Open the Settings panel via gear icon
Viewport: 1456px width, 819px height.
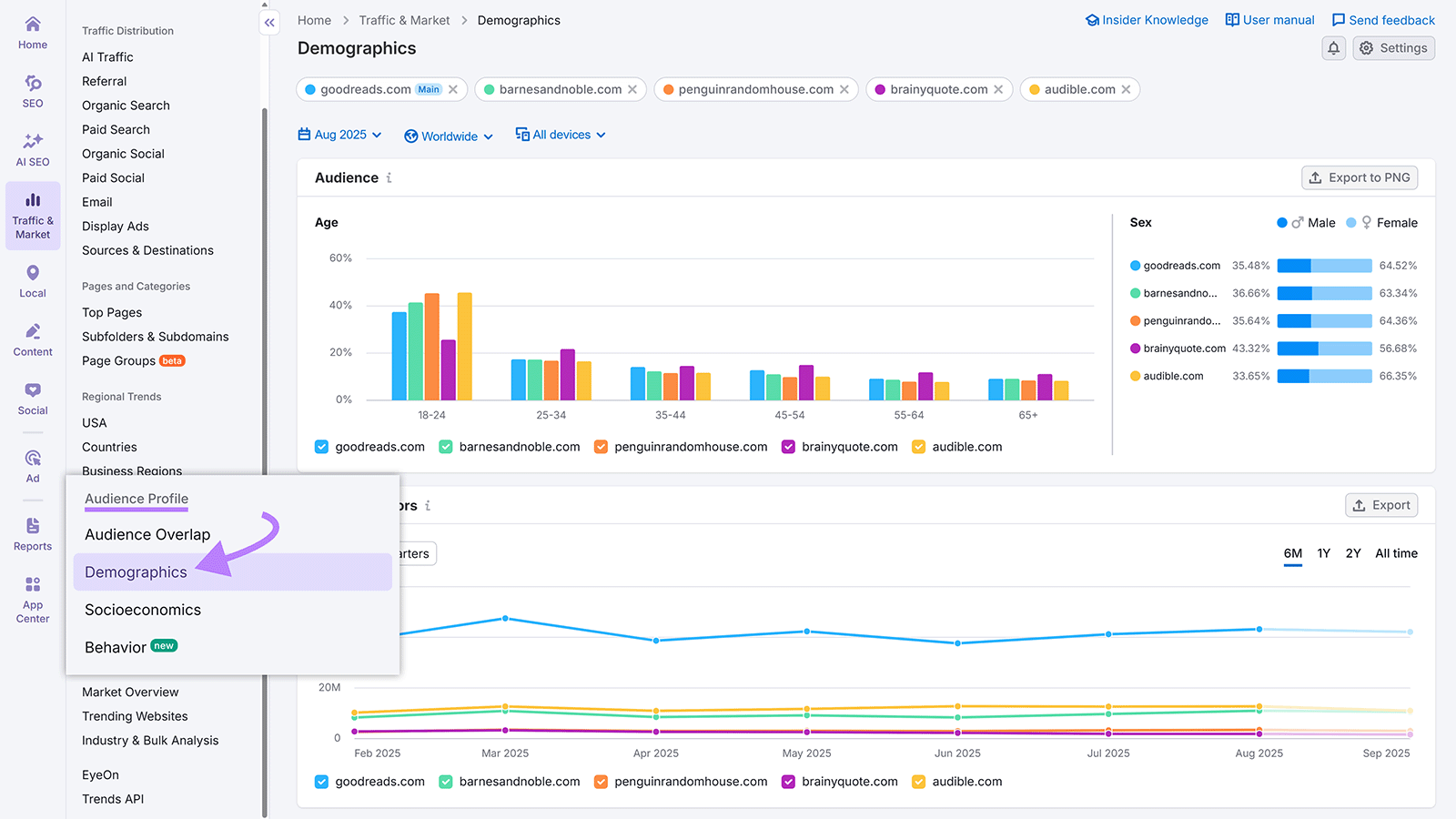pos(1393,47)
